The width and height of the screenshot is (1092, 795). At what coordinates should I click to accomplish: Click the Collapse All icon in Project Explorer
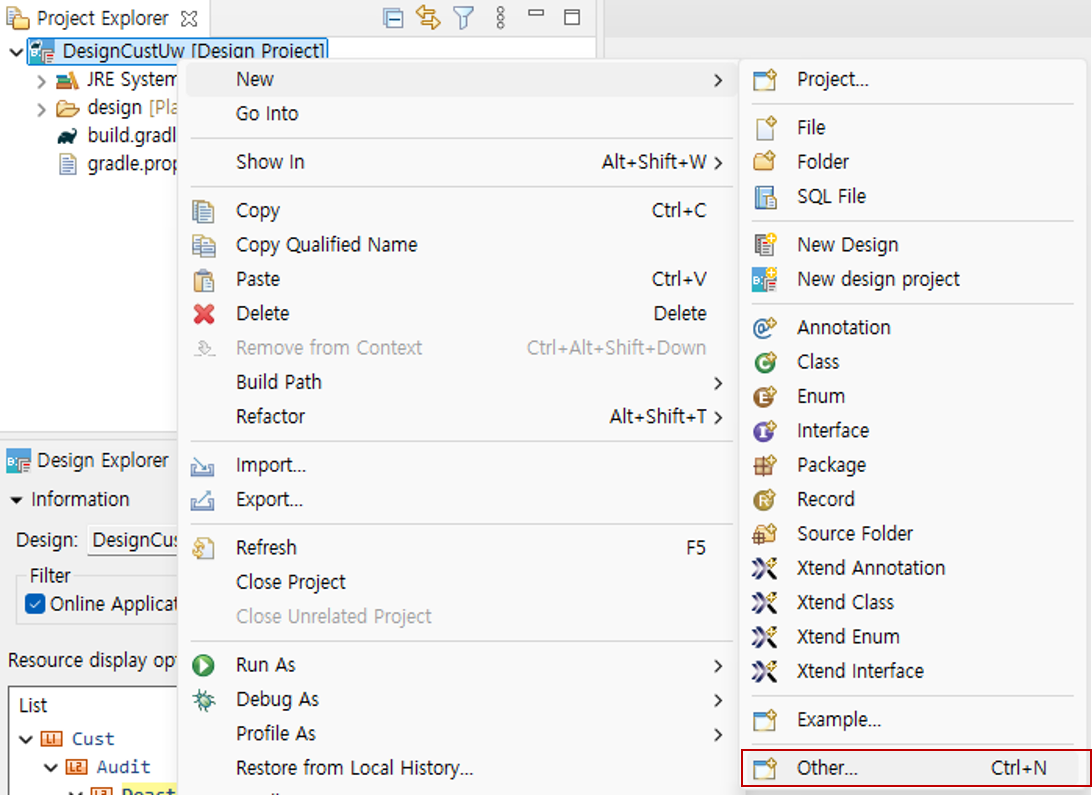coord(394,17)
